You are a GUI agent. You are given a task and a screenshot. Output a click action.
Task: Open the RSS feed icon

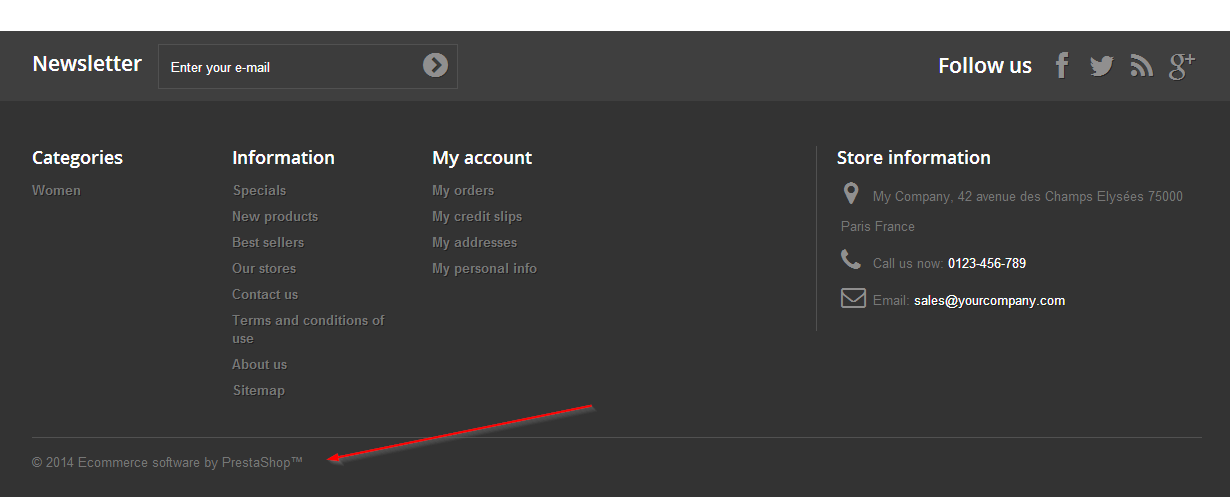1141,66
